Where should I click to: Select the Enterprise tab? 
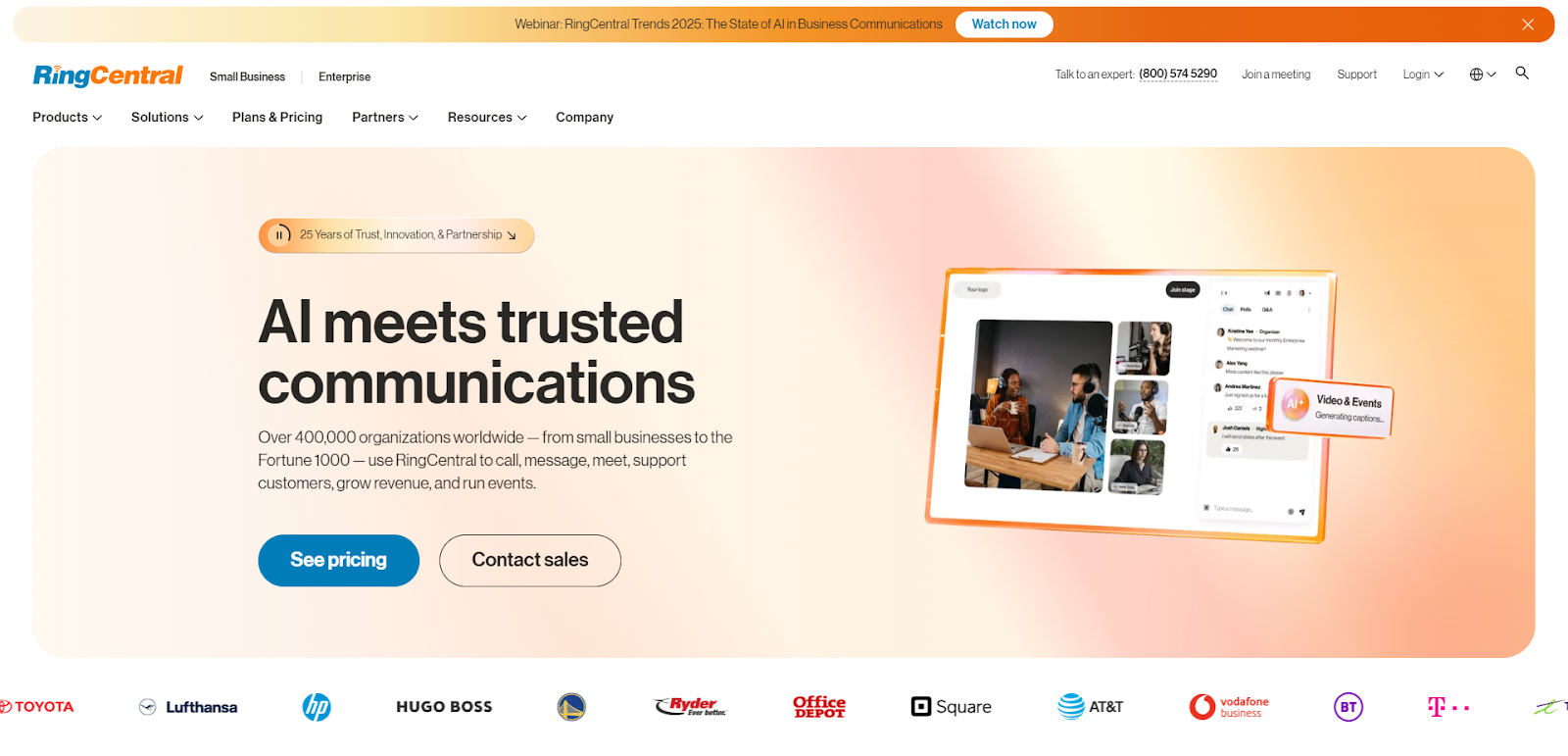pos(344,76)
